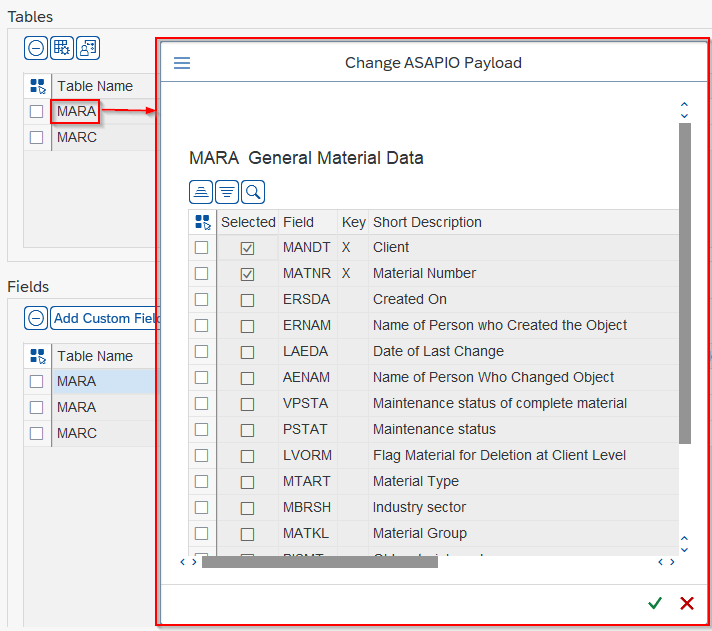Confirm the payload with the green checkmark
The image size is (712, 631).
(x=655, y=603)
